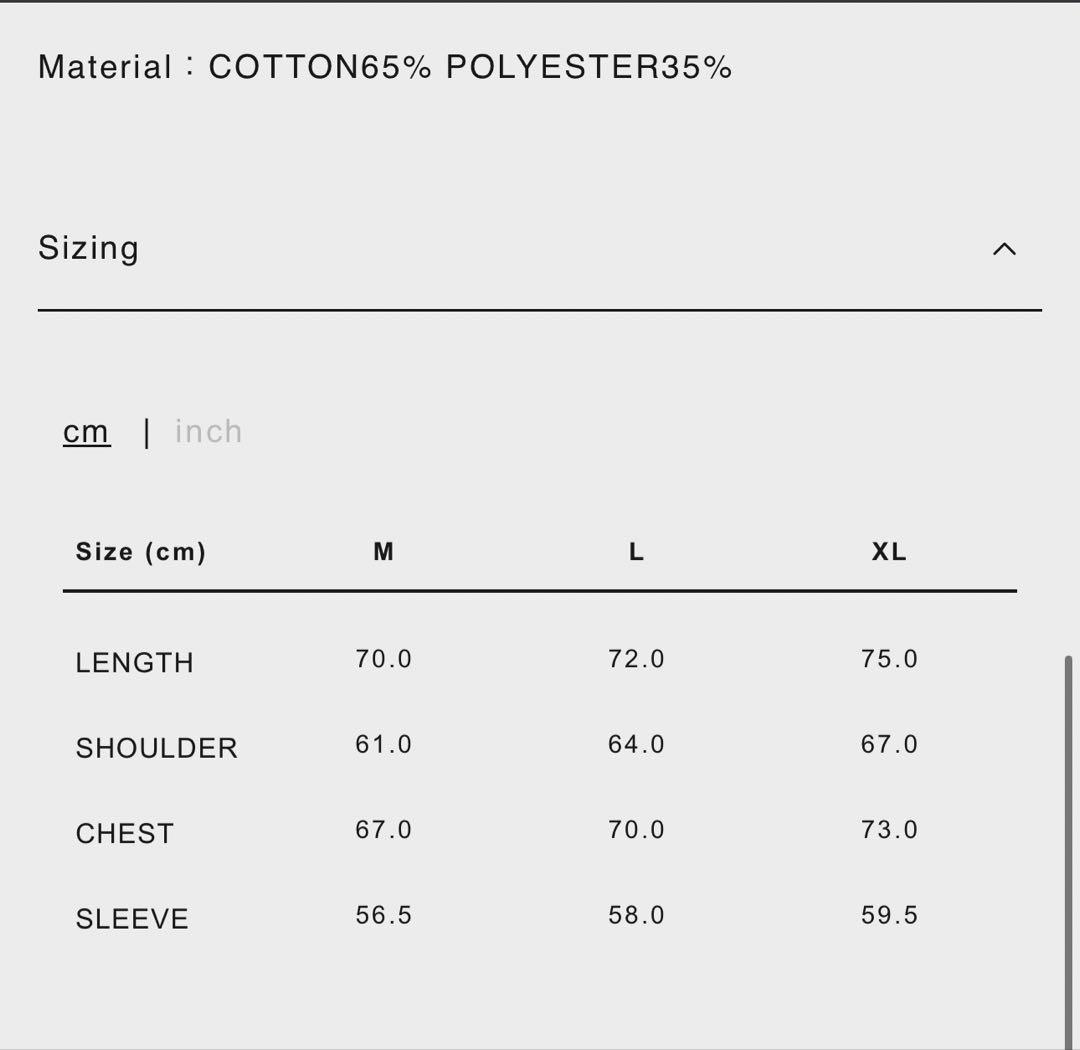Click the L shoulder value 64.0
Image resolution: width=1080 pixels, height=1050 pixels.
[636, 744]
